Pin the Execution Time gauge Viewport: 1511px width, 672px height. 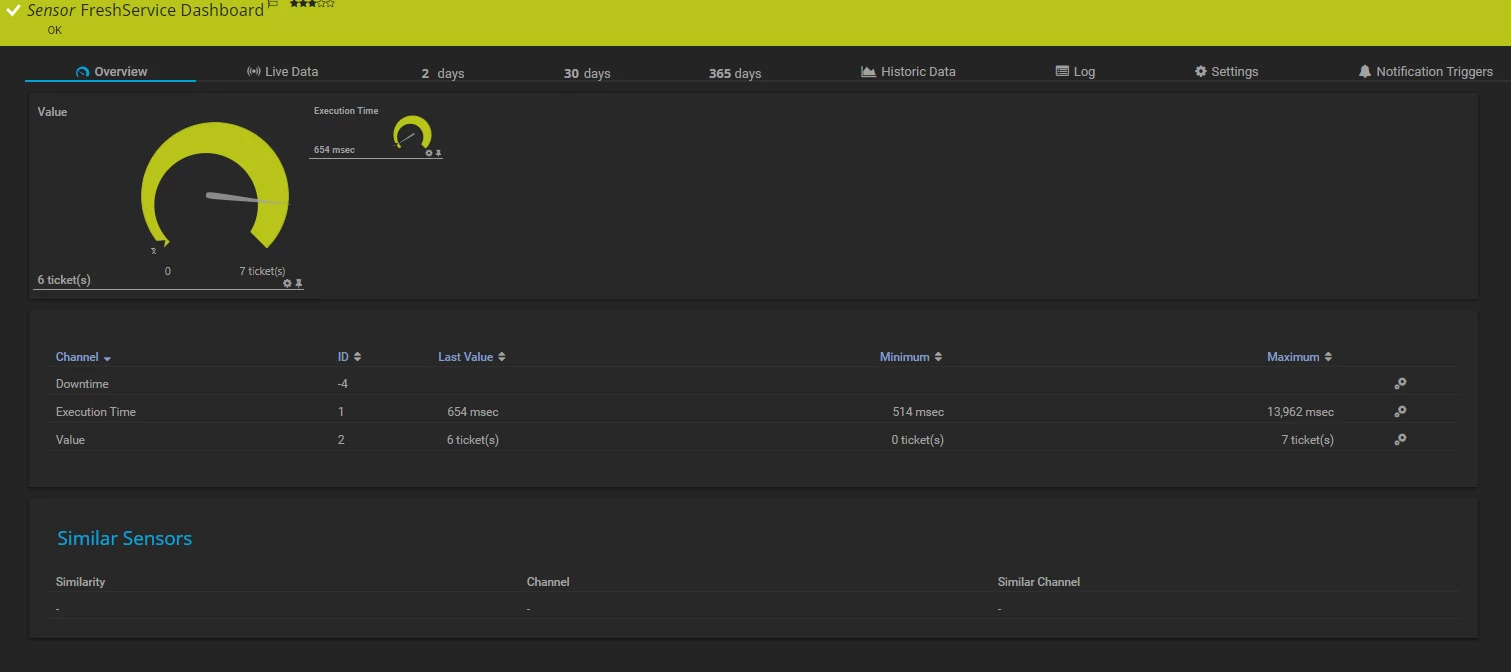point(438,153)
